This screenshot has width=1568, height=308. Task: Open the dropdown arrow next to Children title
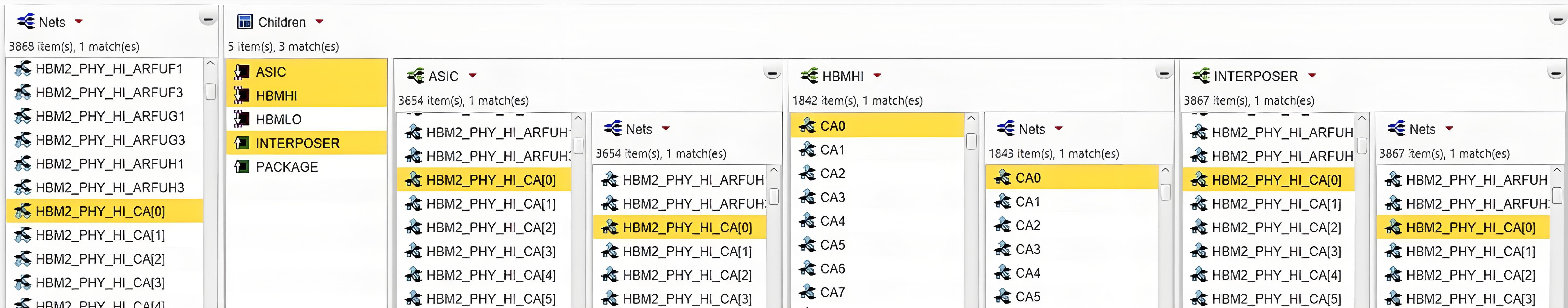point(319,22)
